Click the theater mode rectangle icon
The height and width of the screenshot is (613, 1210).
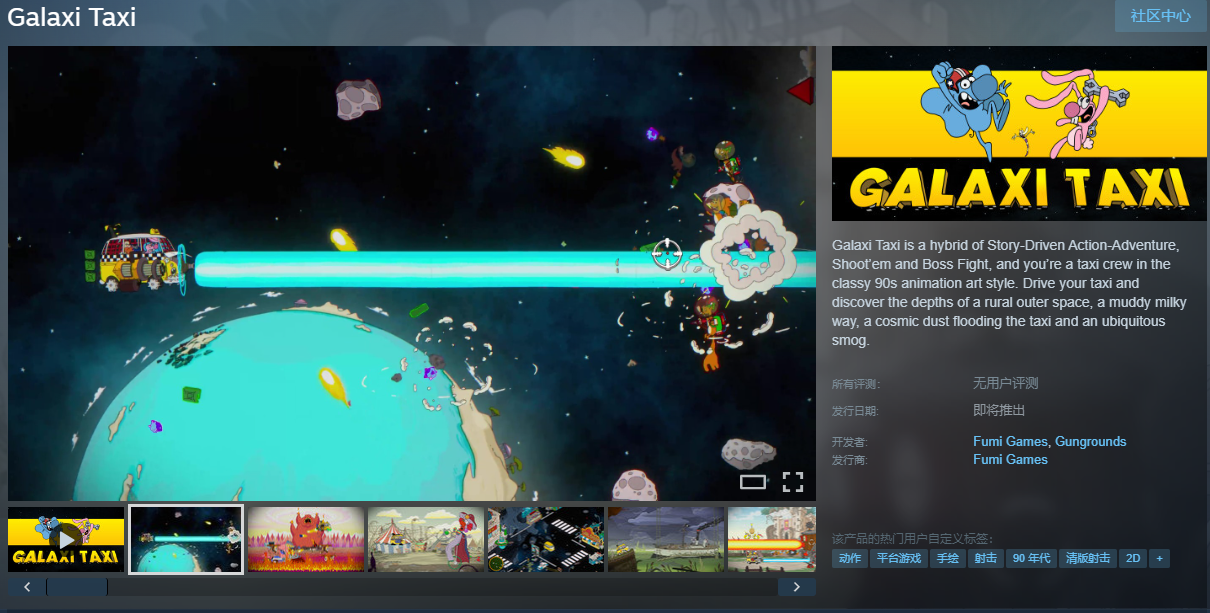pyautogui.click(x=753, y=482)
